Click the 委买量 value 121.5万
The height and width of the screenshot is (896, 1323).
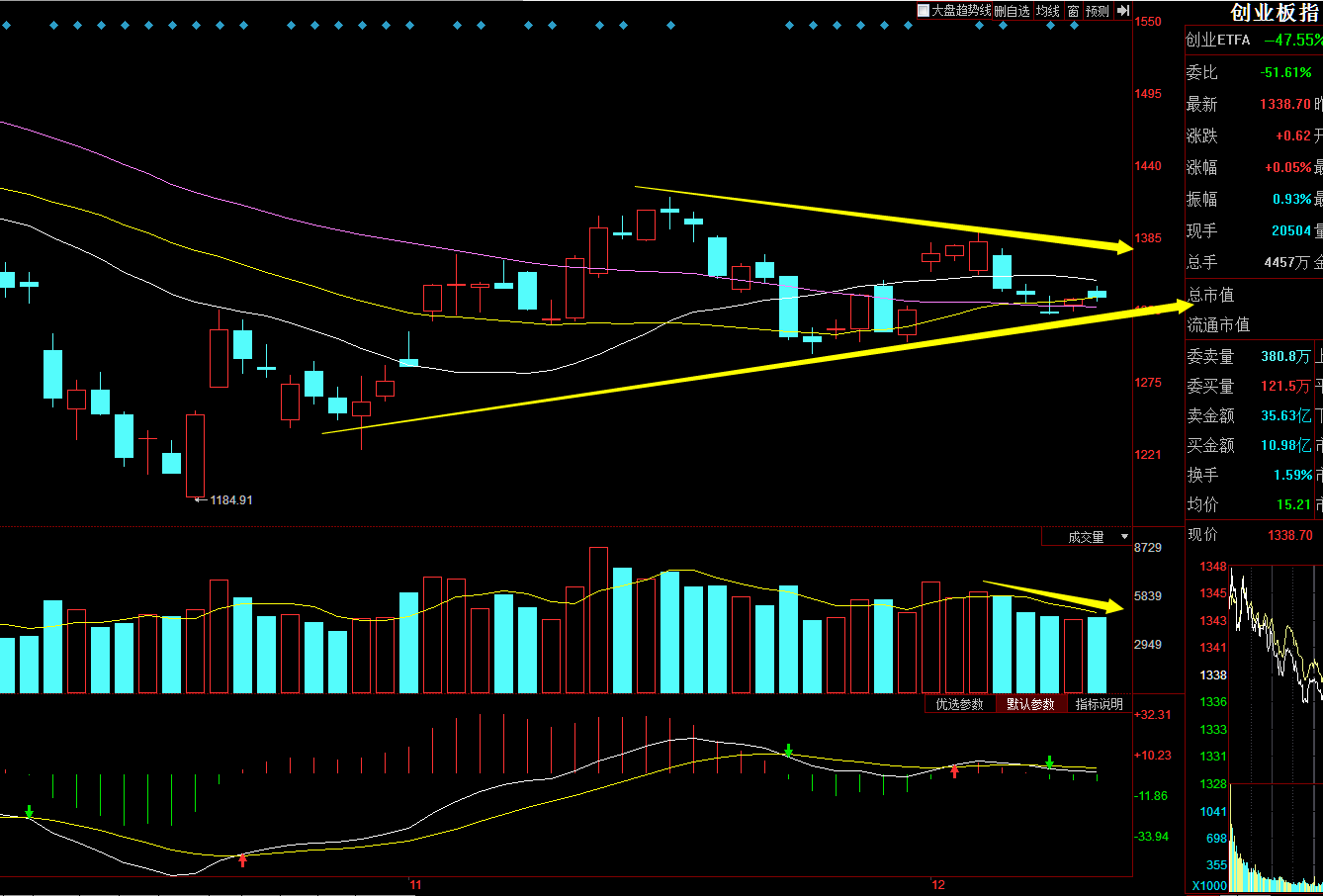(1285, 386)
